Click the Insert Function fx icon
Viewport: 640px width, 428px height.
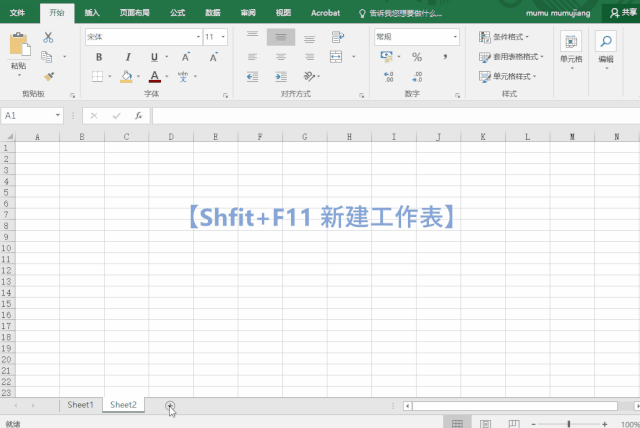click(x=138, y=116)
